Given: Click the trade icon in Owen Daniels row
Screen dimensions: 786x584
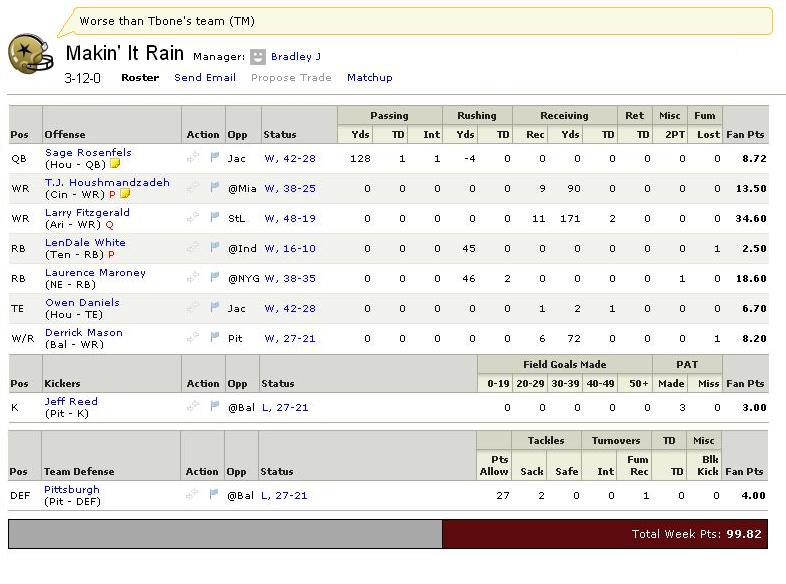Looking at the screenshot, I should (192, 308).
